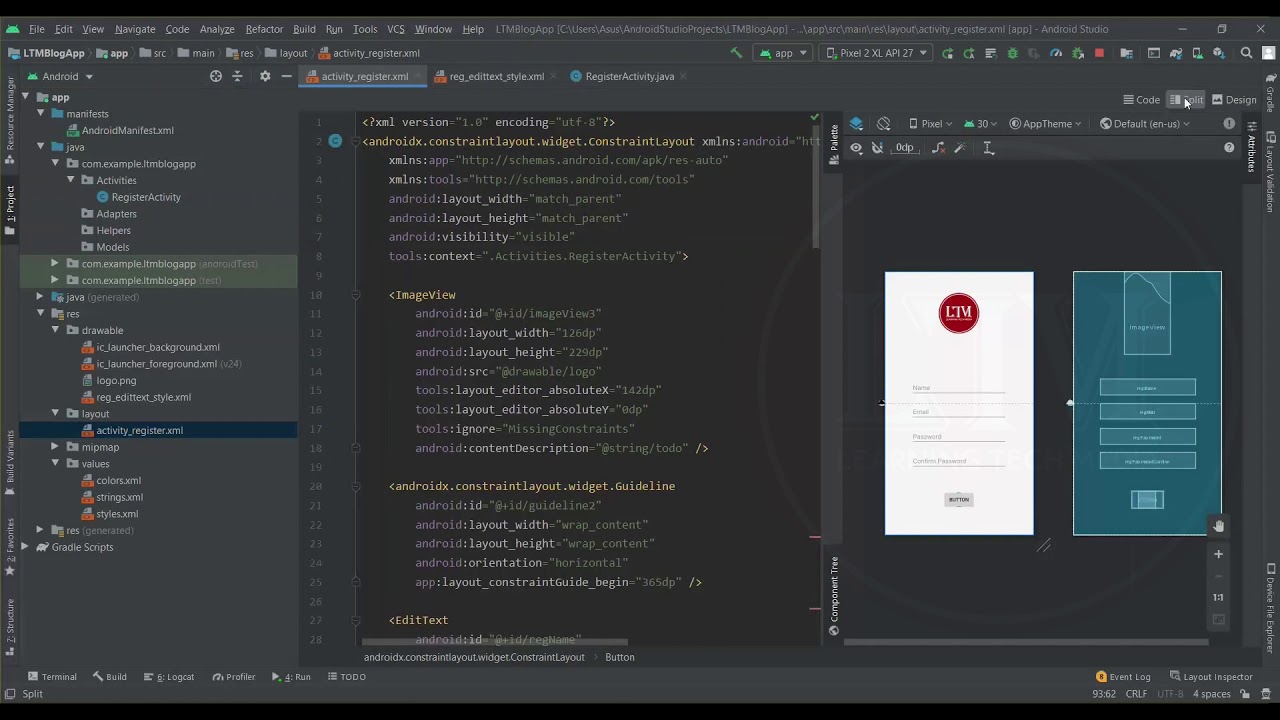Open the AVD Manager icon
This screenshot has width=1280, height=720.
click(1198, 53)
